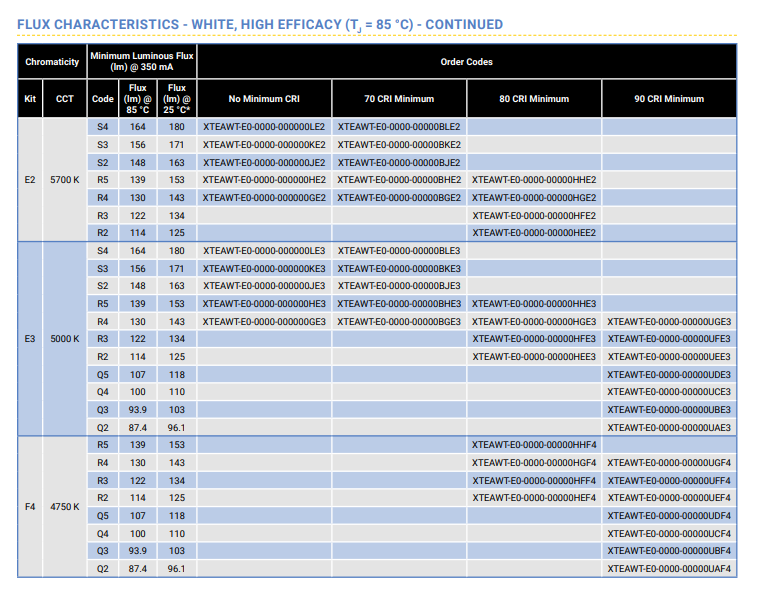Select the 'F4' kit cell
759x603 pixels.
click(30, 507)
